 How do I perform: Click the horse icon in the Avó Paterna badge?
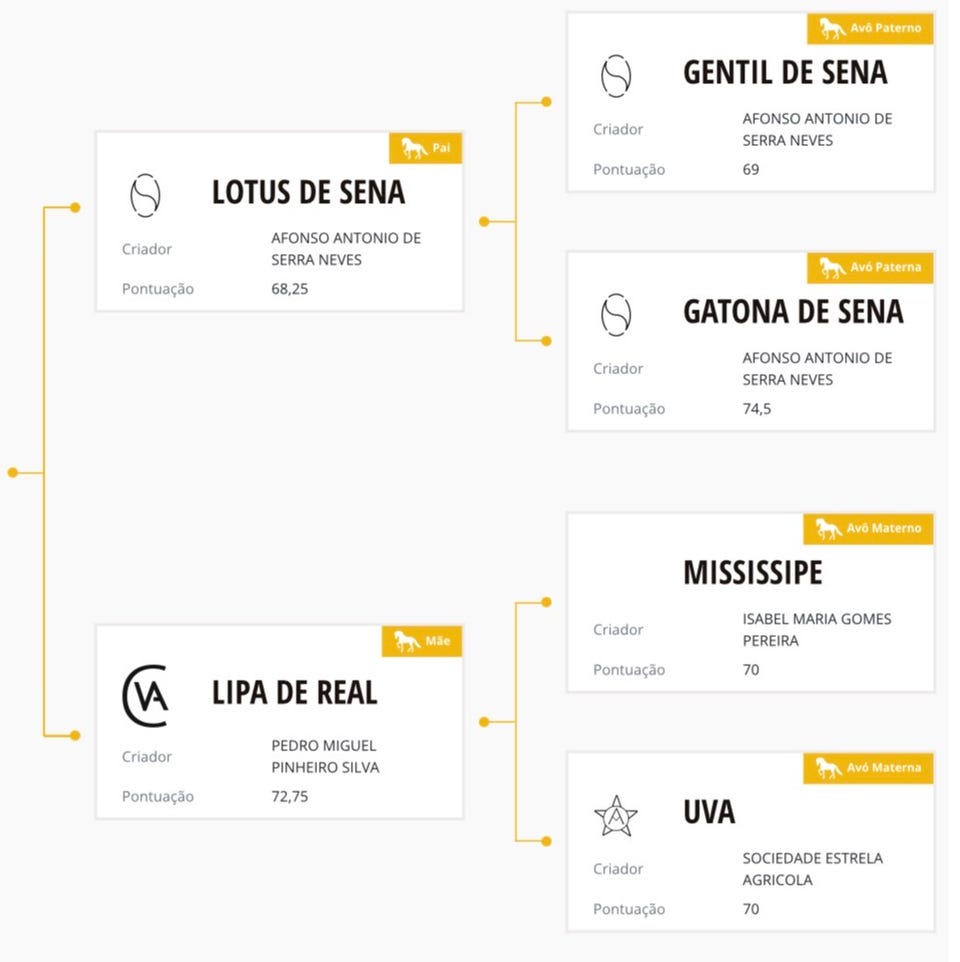832,268
